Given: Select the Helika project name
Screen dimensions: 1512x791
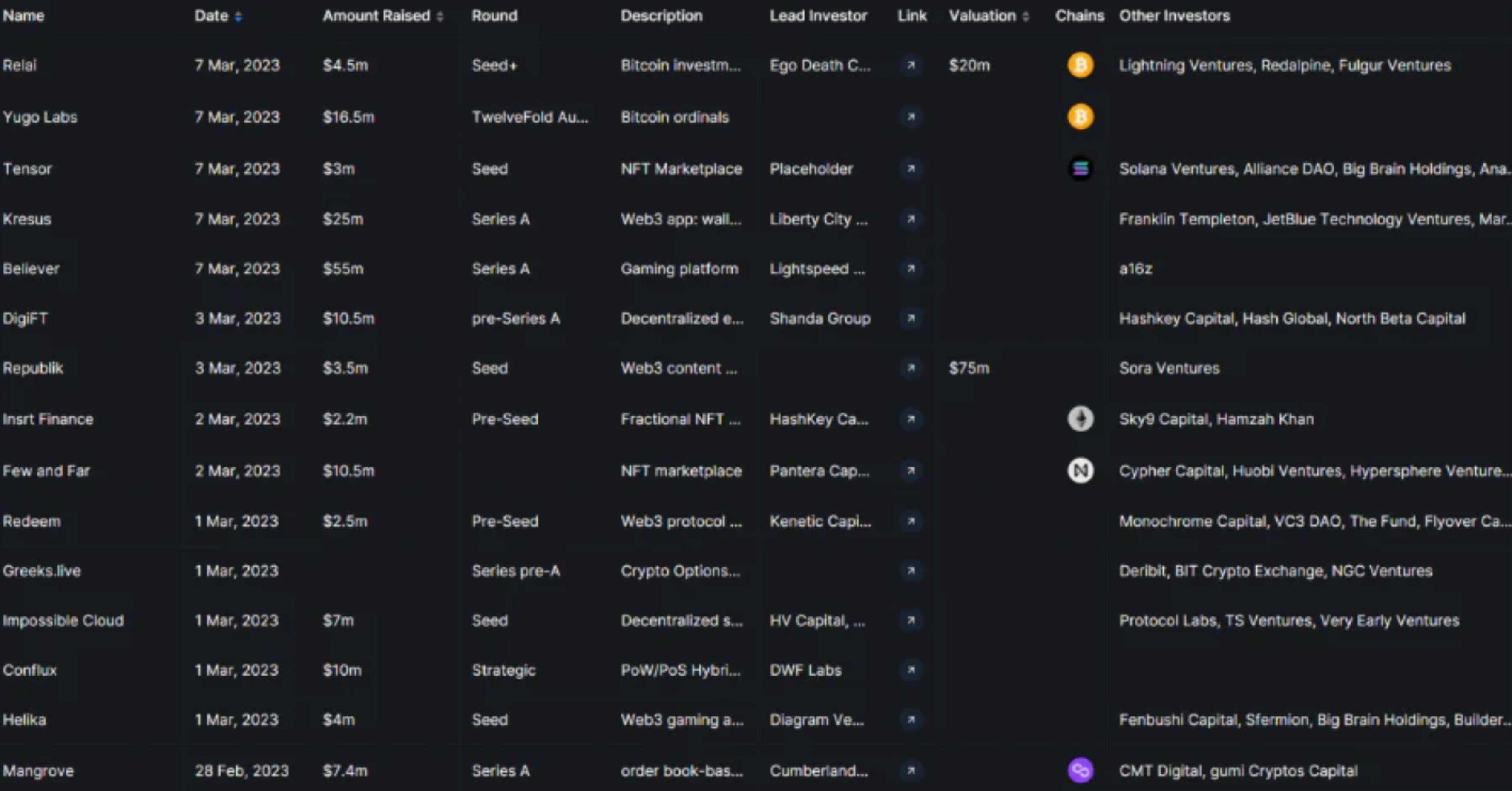Looking at the screenshot, I should tap(24, 719).
